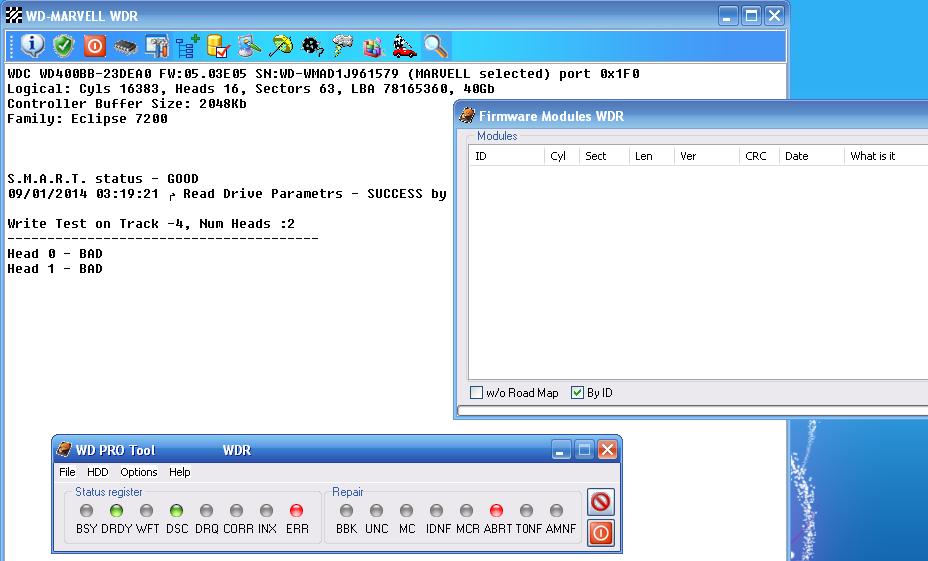Click the green DRDY status indicator
This screenshot has height=561, width=928.
click(x=117, y=510)
